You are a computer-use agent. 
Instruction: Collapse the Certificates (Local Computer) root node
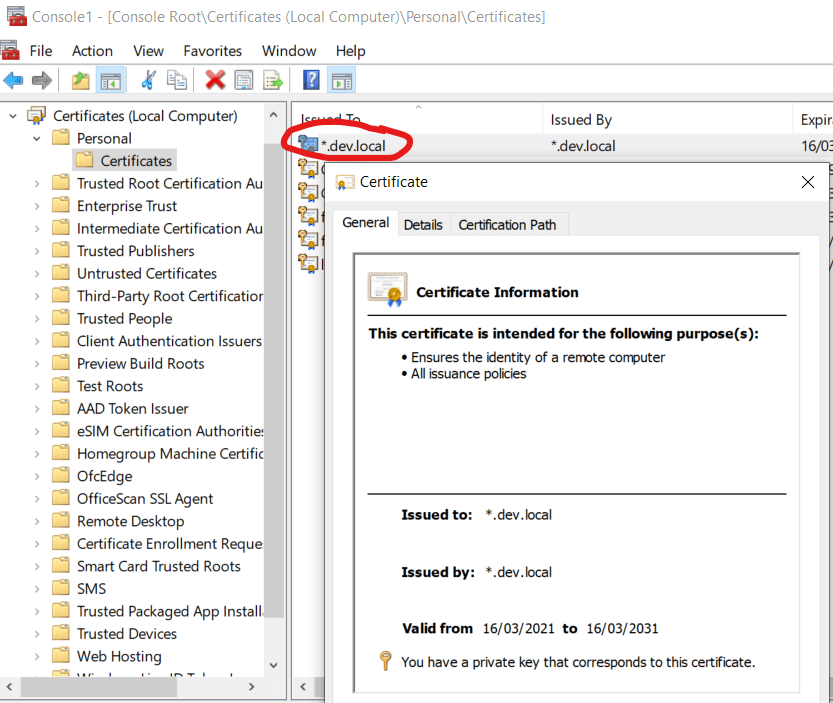click(13, 116)
